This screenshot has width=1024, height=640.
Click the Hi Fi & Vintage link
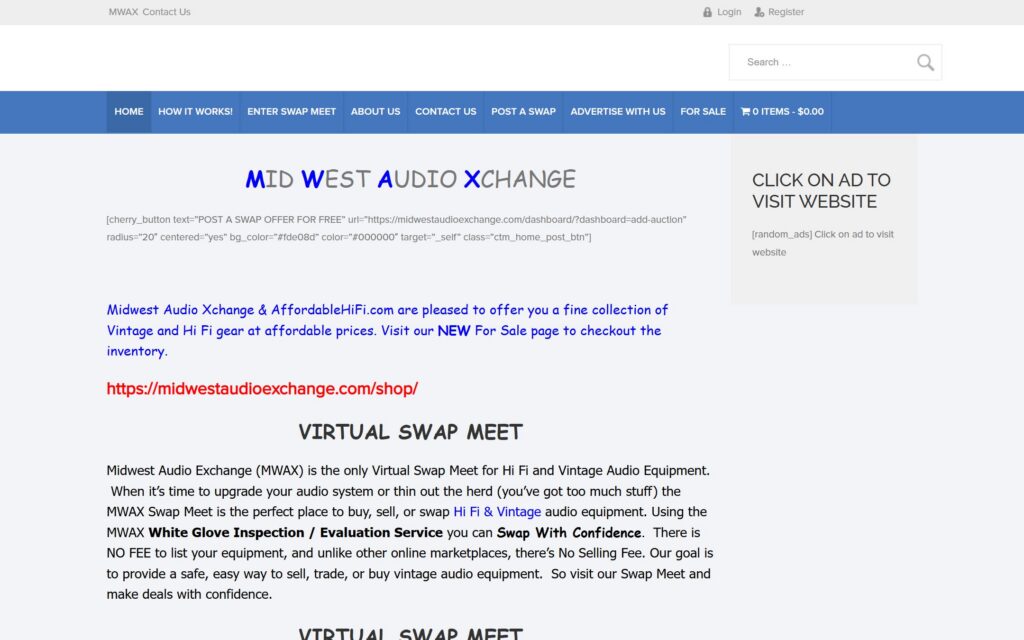coord(497,512)
